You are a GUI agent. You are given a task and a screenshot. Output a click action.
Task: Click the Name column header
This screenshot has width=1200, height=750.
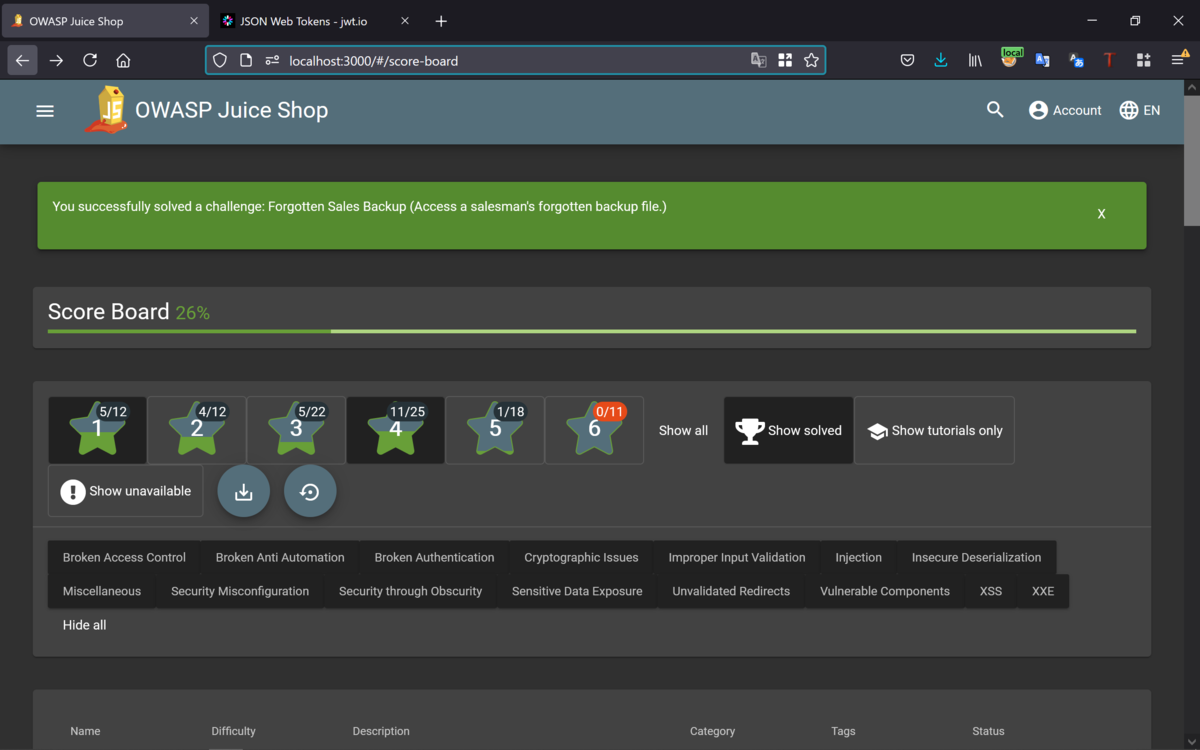85,731
